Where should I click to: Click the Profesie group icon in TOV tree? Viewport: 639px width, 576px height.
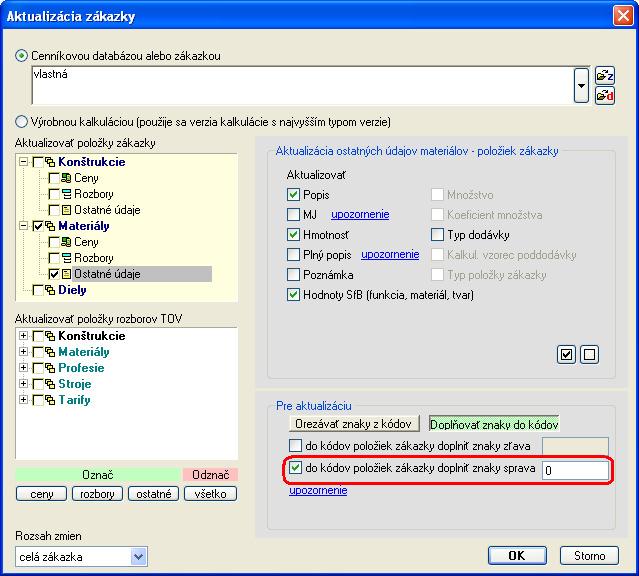50,368
